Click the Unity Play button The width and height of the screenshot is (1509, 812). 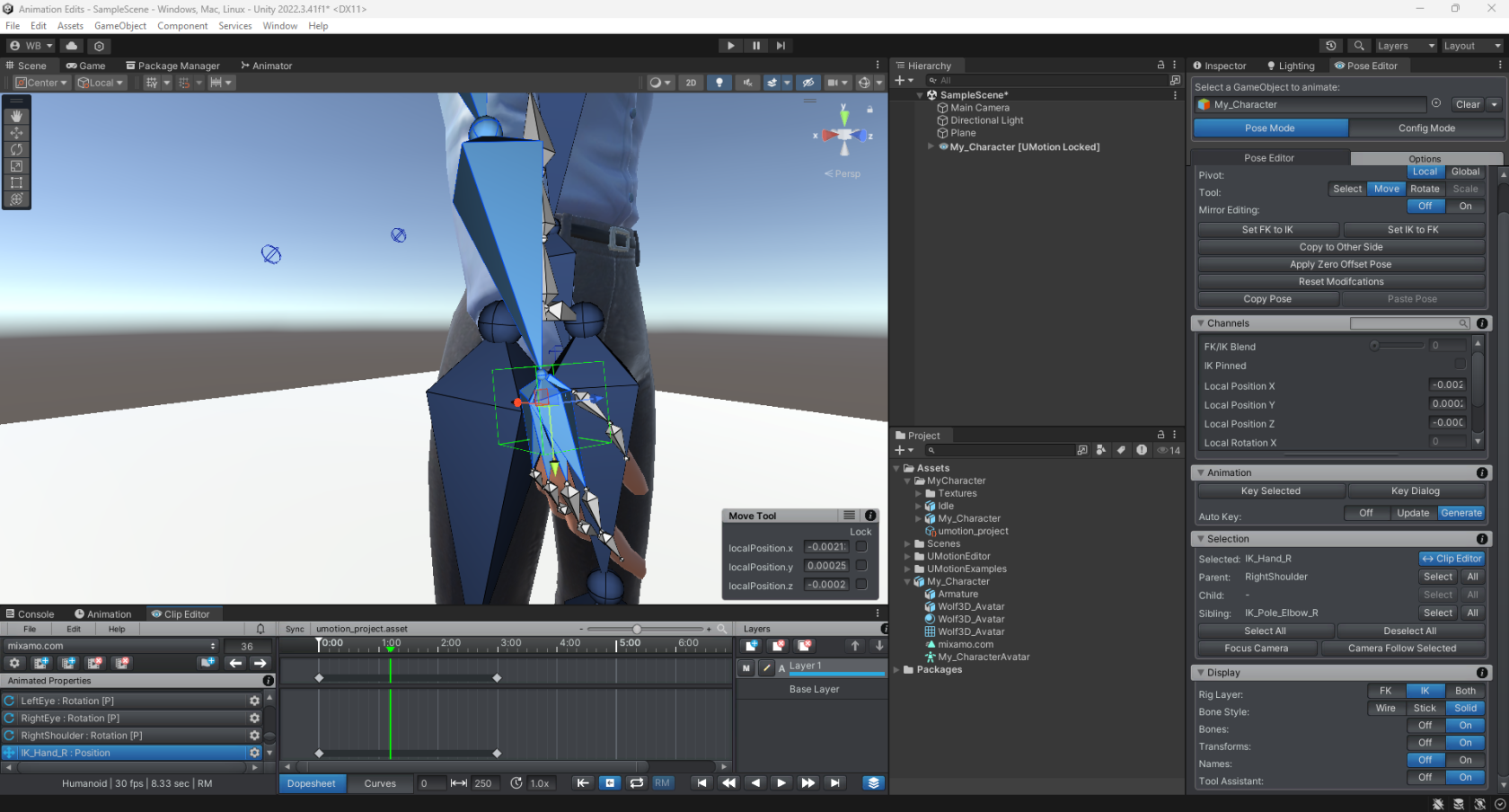point(730,46)
